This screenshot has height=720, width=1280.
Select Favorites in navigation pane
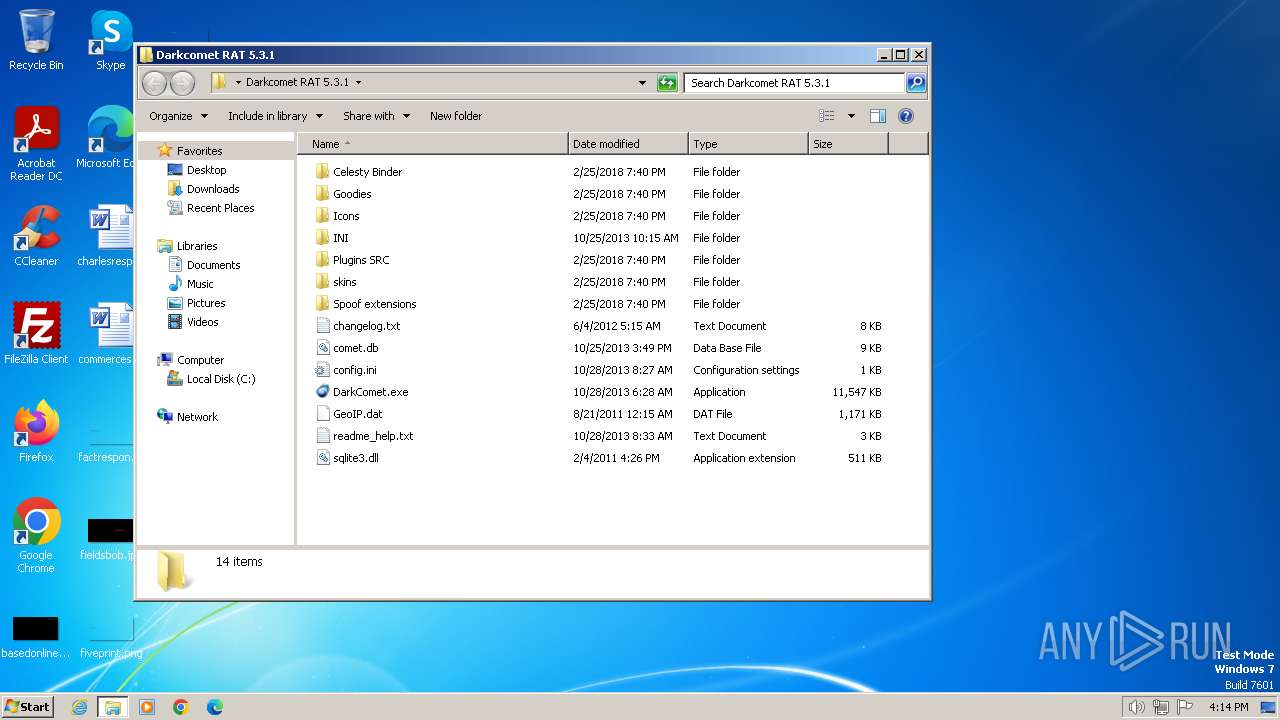coord(199,151)
